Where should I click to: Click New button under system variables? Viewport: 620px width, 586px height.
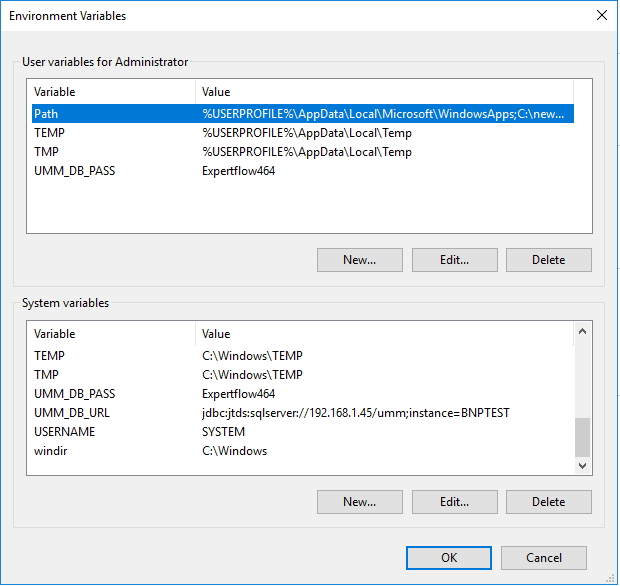tap(359, 502)
